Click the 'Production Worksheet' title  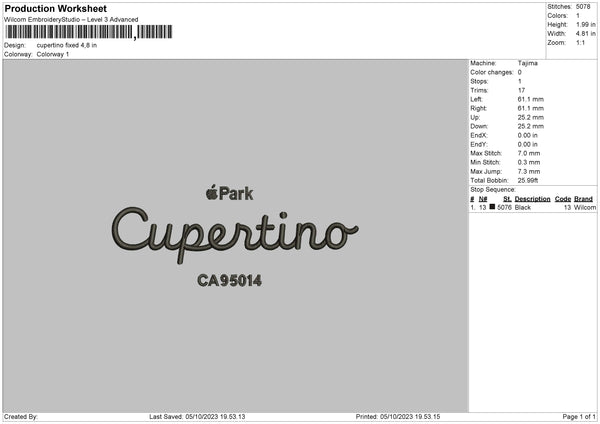pos(55,8)
